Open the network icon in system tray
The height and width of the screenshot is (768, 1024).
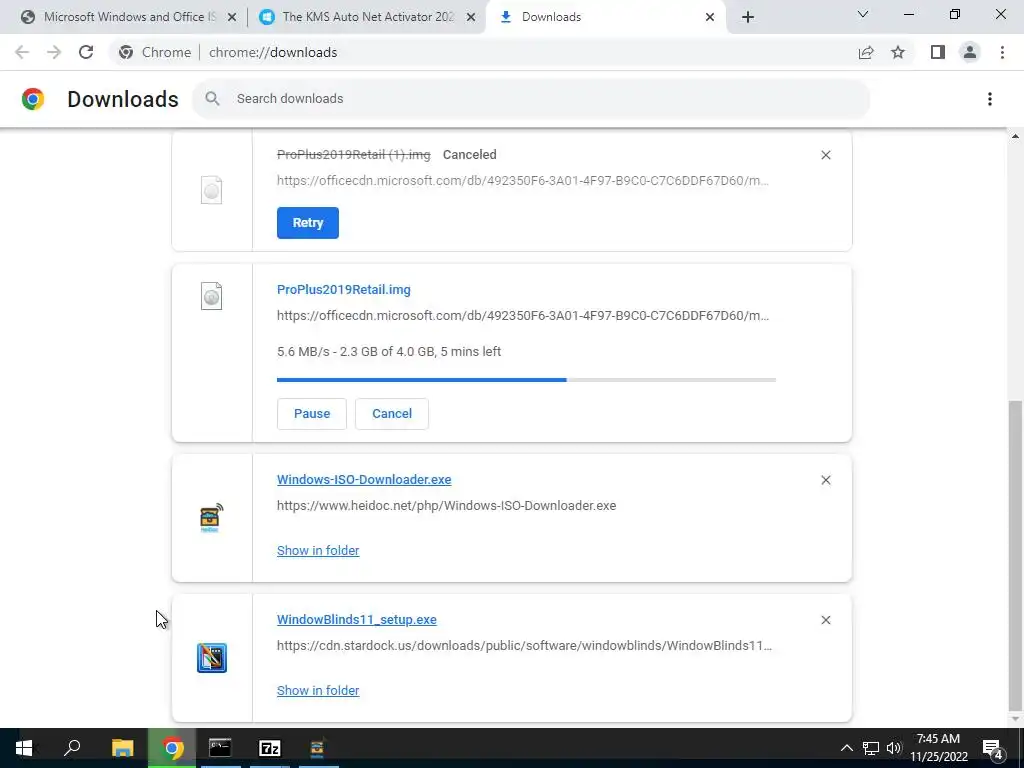[871, 748]
